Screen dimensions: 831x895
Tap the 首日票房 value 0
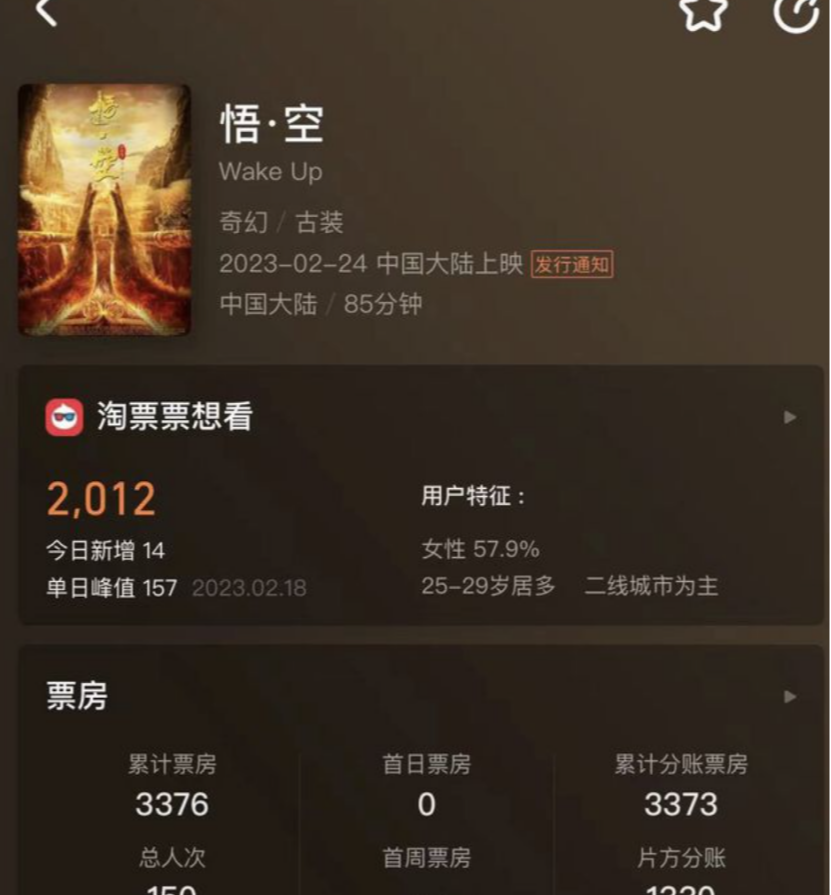point(426,804)
